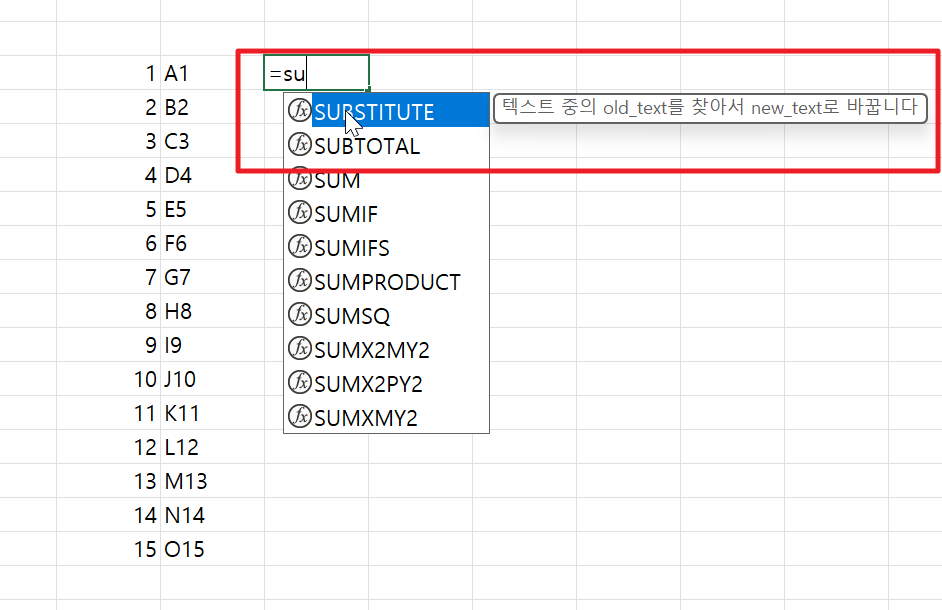Select the number 9 cell beside I9
942x610 pixels.
coord(109,344)
